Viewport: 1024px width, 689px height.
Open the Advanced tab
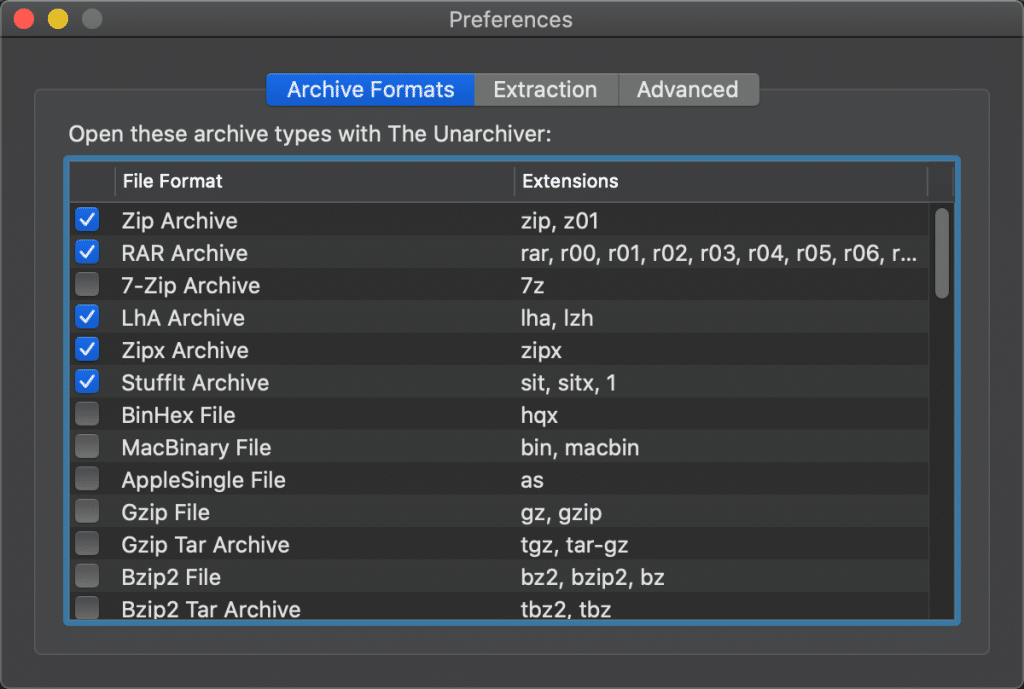pos(687,90)
